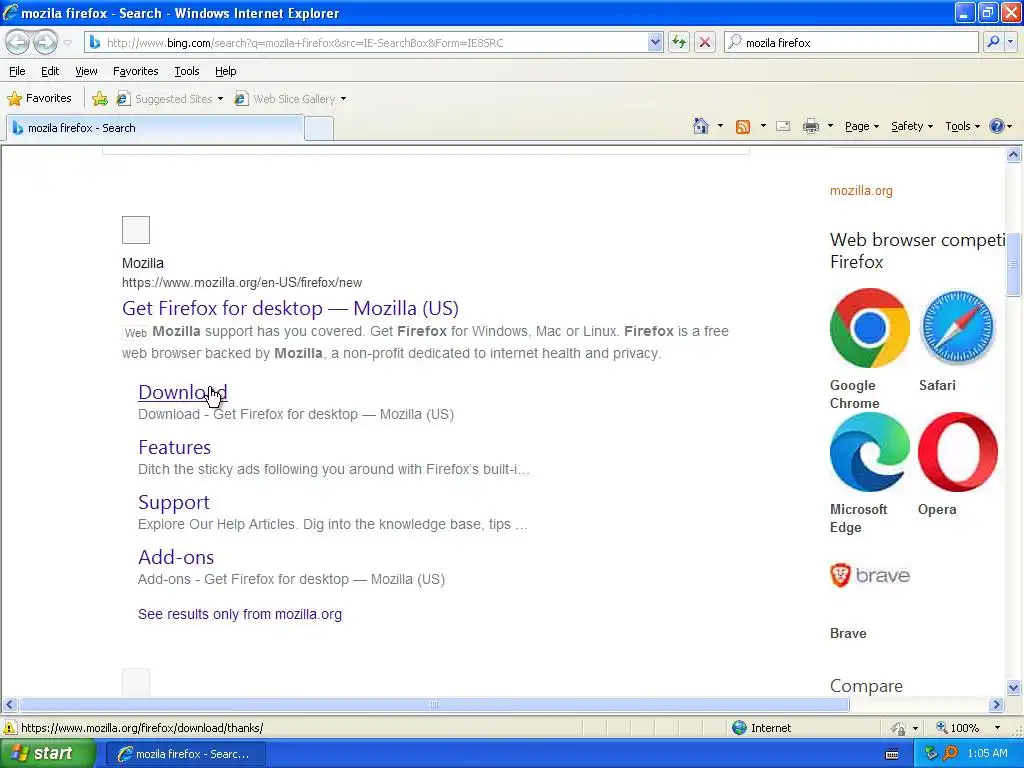Open the Tools command bar dropdown
This screenshot has height=768, width=1024.
click(962, 126)
